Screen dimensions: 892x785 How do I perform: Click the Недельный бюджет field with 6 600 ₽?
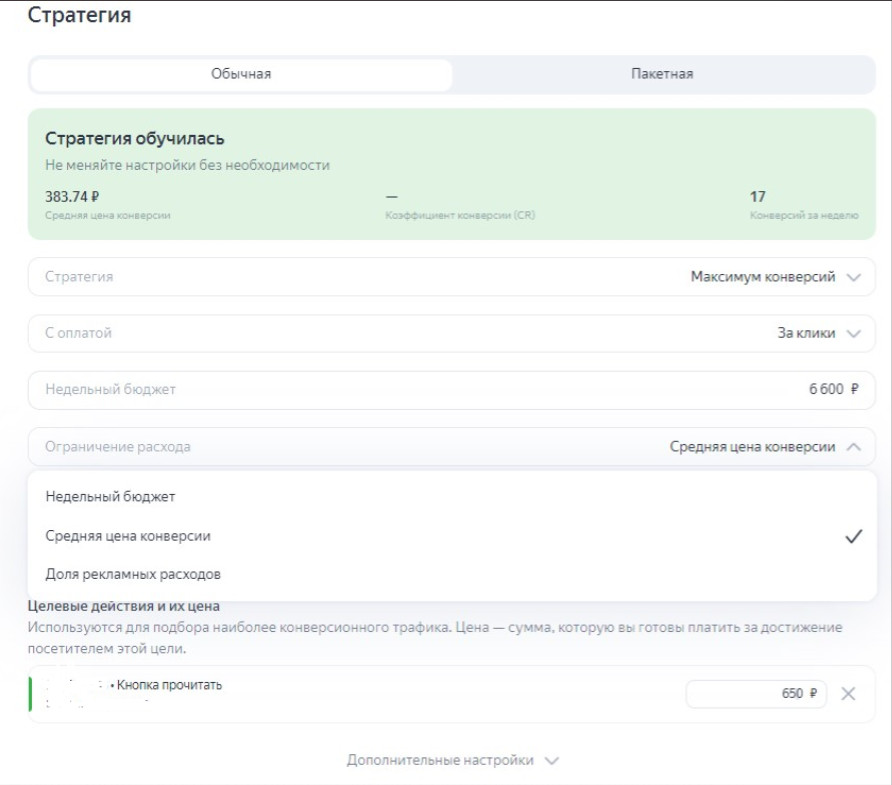point(452,389)
